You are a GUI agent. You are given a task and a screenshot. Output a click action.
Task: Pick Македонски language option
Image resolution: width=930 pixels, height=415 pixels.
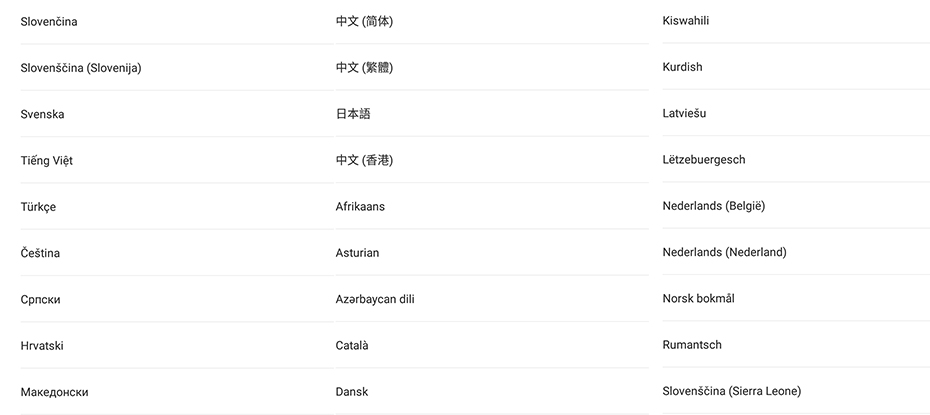55,392
